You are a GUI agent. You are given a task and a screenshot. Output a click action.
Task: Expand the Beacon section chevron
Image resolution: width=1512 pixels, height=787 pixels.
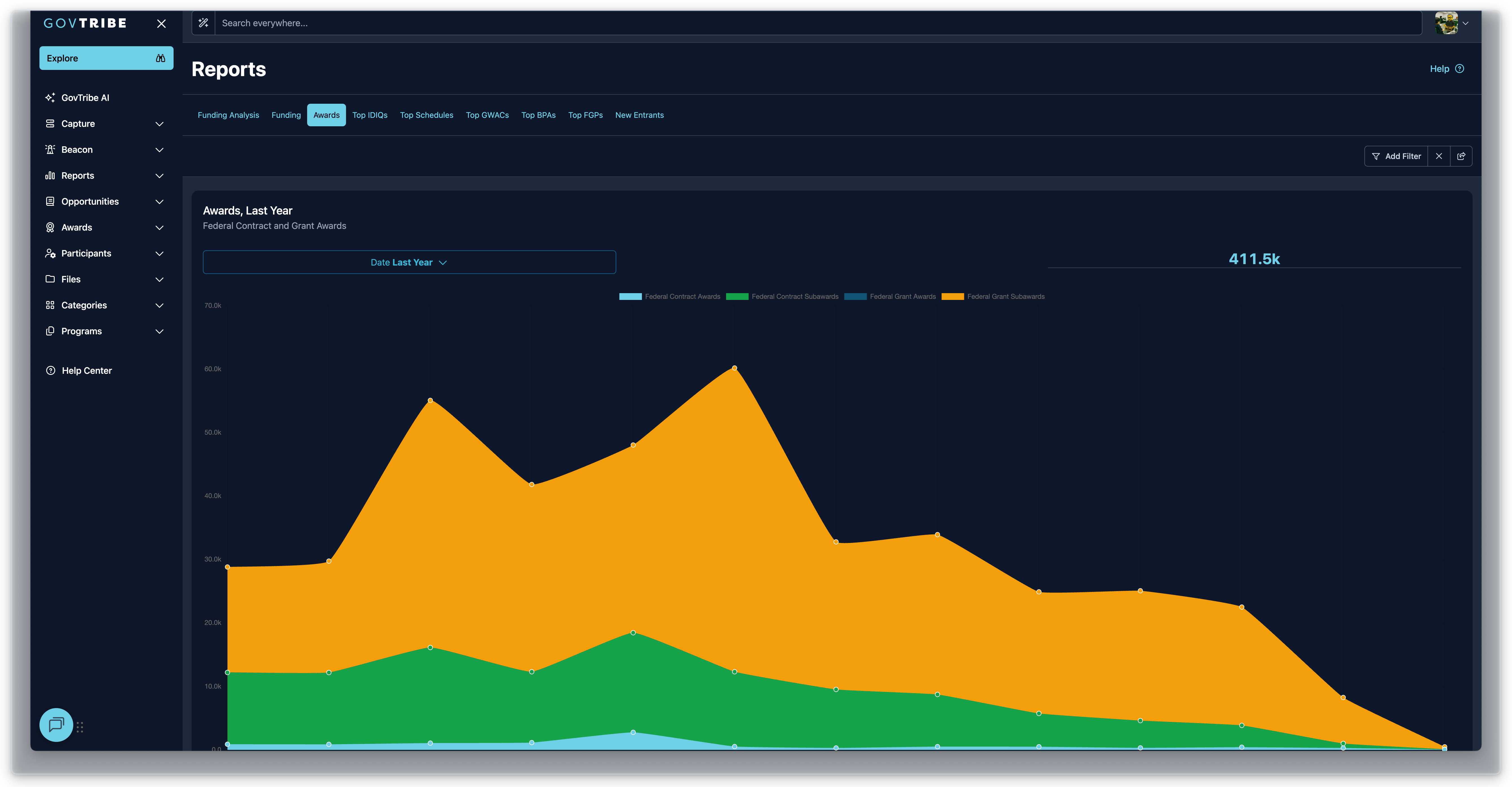click(159, 150)
